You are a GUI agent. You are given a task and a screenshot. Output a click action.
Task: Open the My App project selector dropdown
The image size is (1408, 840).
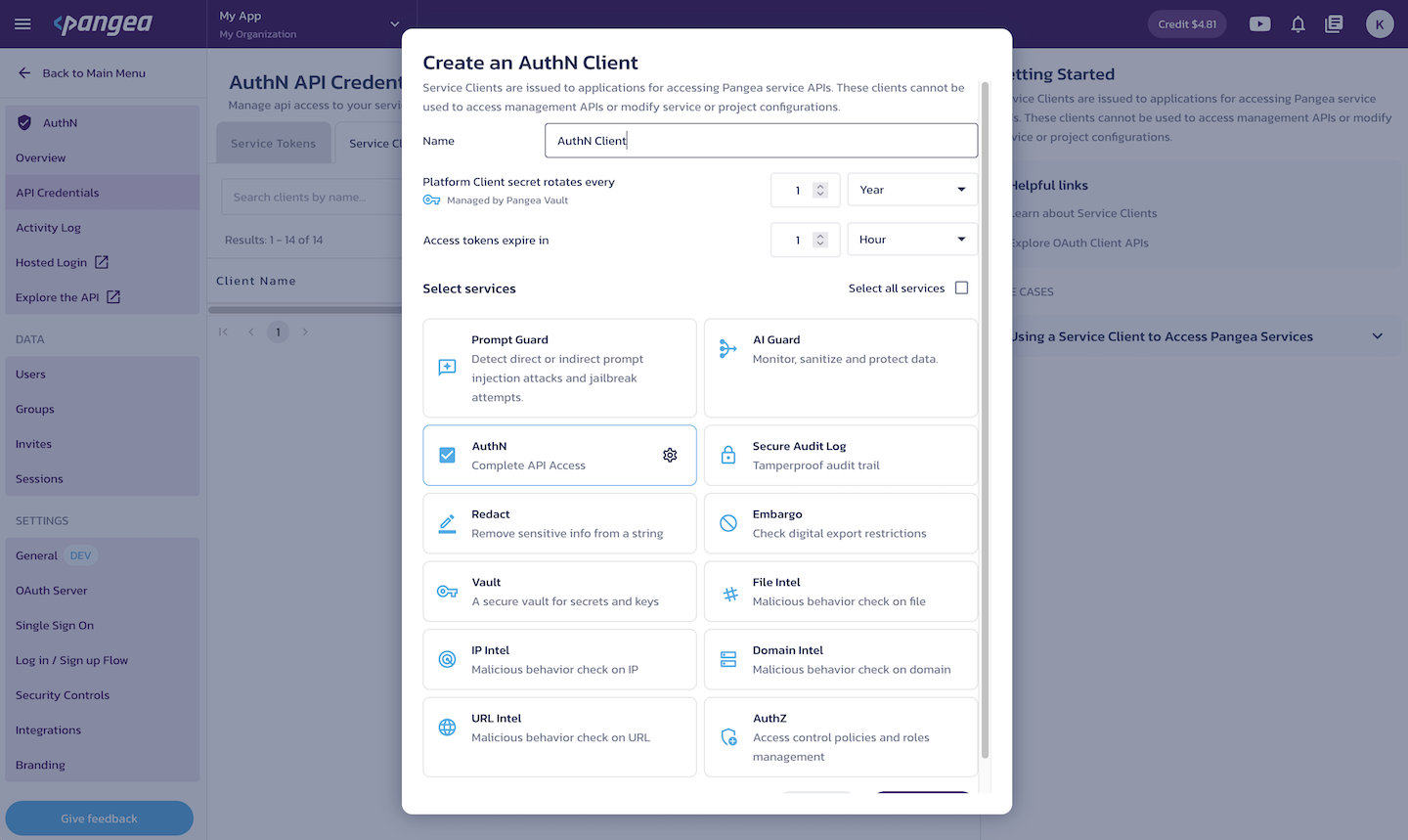pos(311,23)
